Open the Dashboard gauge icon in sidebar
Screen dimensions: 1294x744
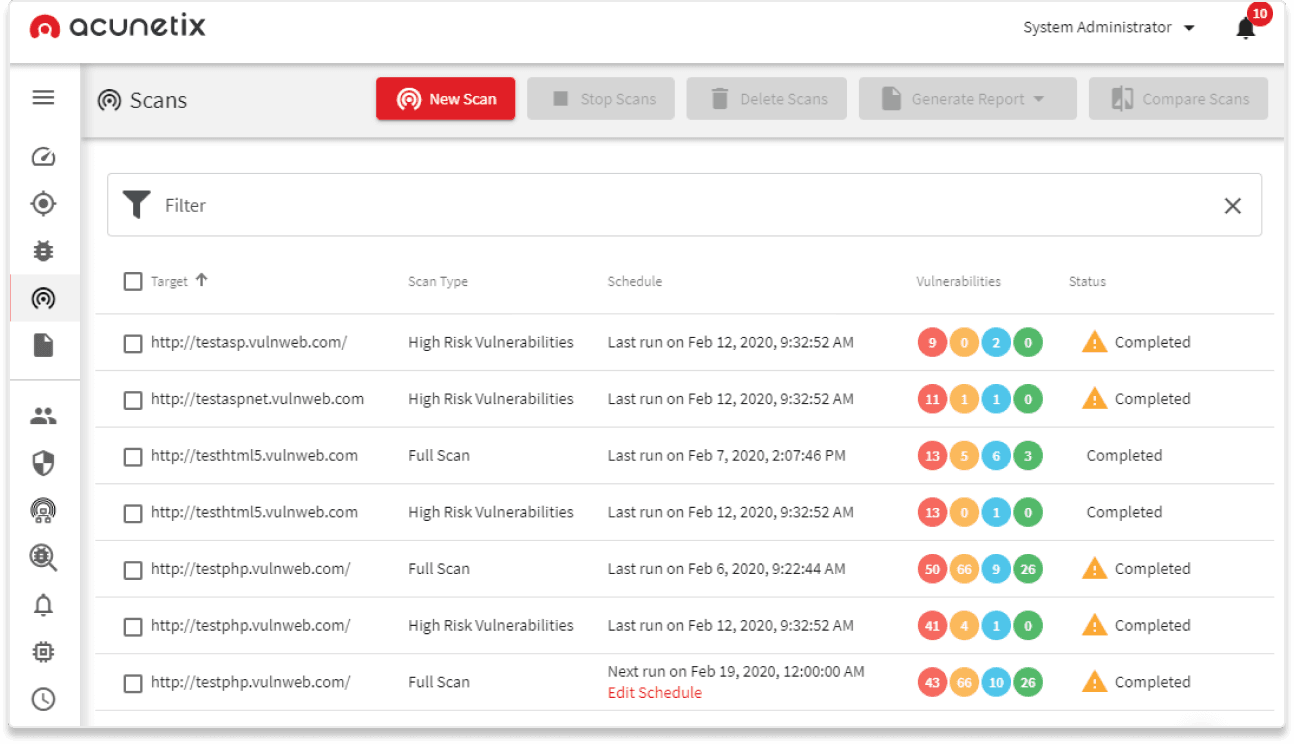click(x=43, y=157)
